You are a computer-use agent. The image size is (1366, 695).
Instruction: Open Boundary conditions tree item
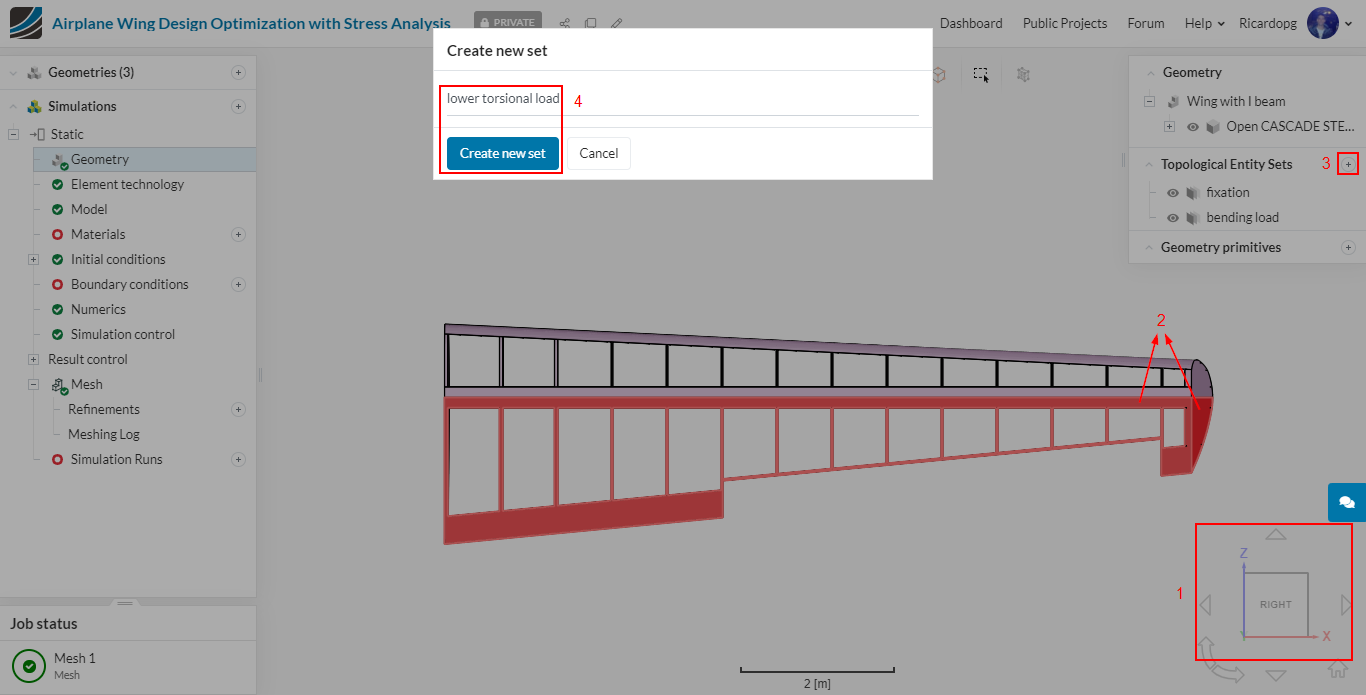(x=129, y=284)
